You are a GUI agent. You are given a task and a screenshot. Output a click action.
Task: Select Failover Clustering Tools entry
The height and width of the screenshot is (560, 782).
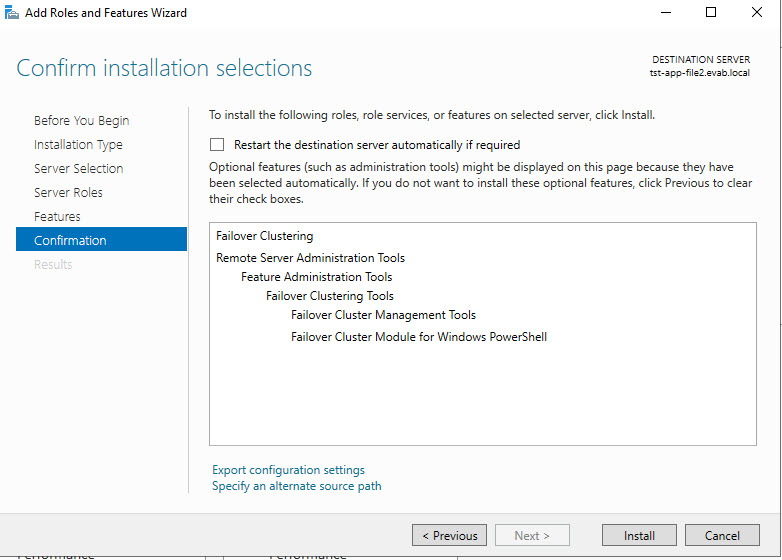pyautogui.click(x=329, y=296)
